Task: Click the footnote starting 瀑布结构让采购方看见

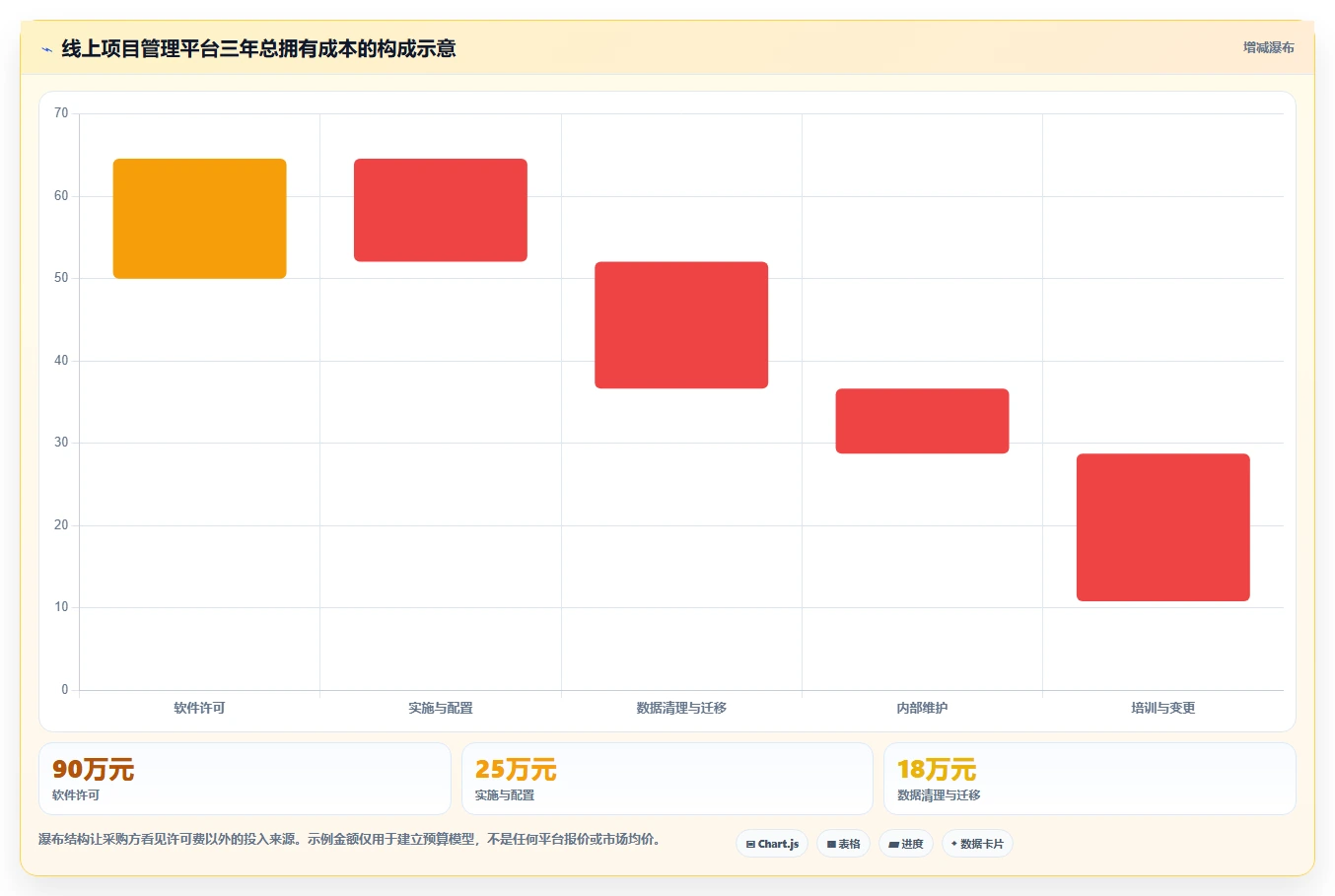Action: 350,840
